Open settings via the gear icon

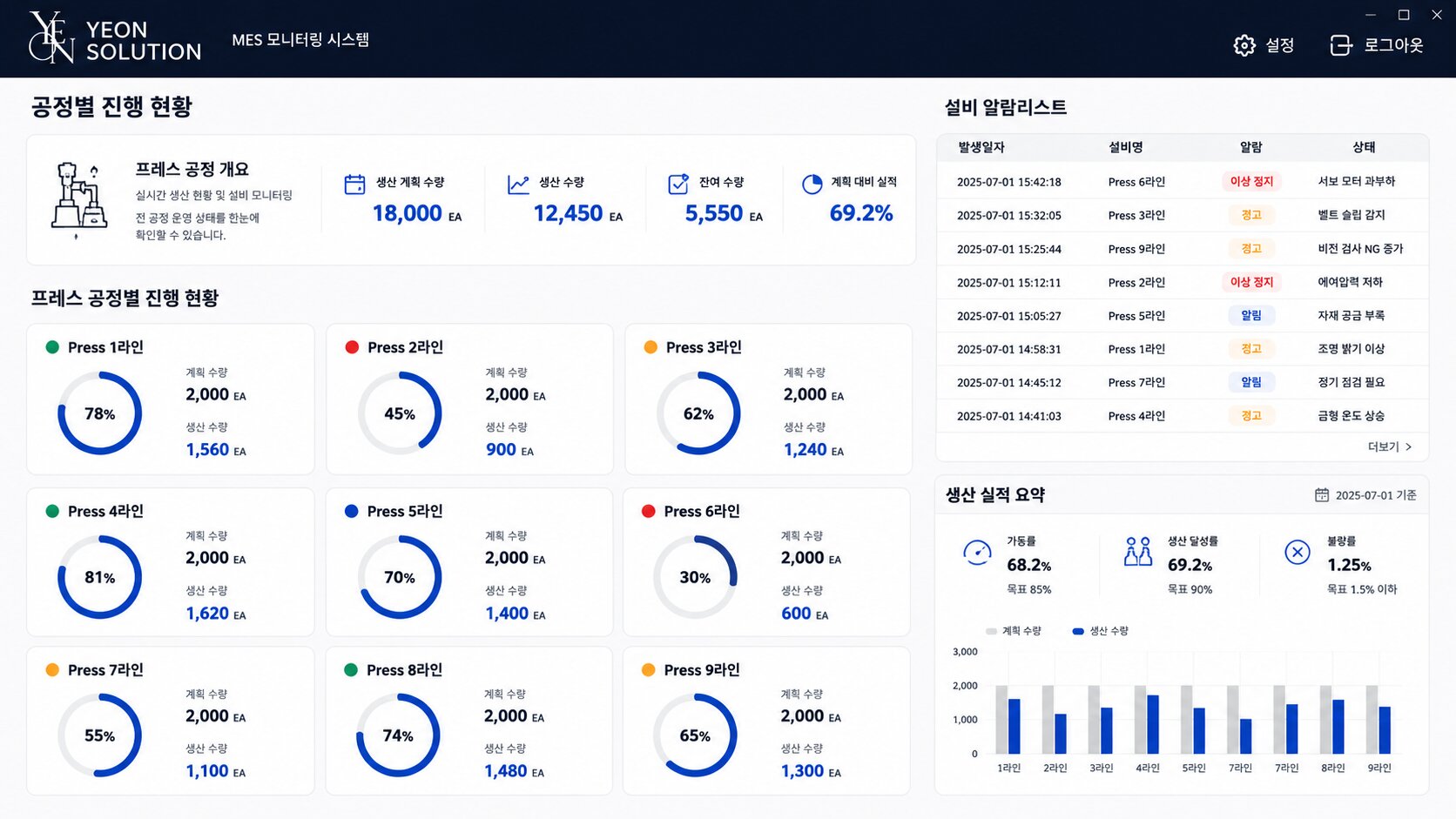tap(1244, 45)
